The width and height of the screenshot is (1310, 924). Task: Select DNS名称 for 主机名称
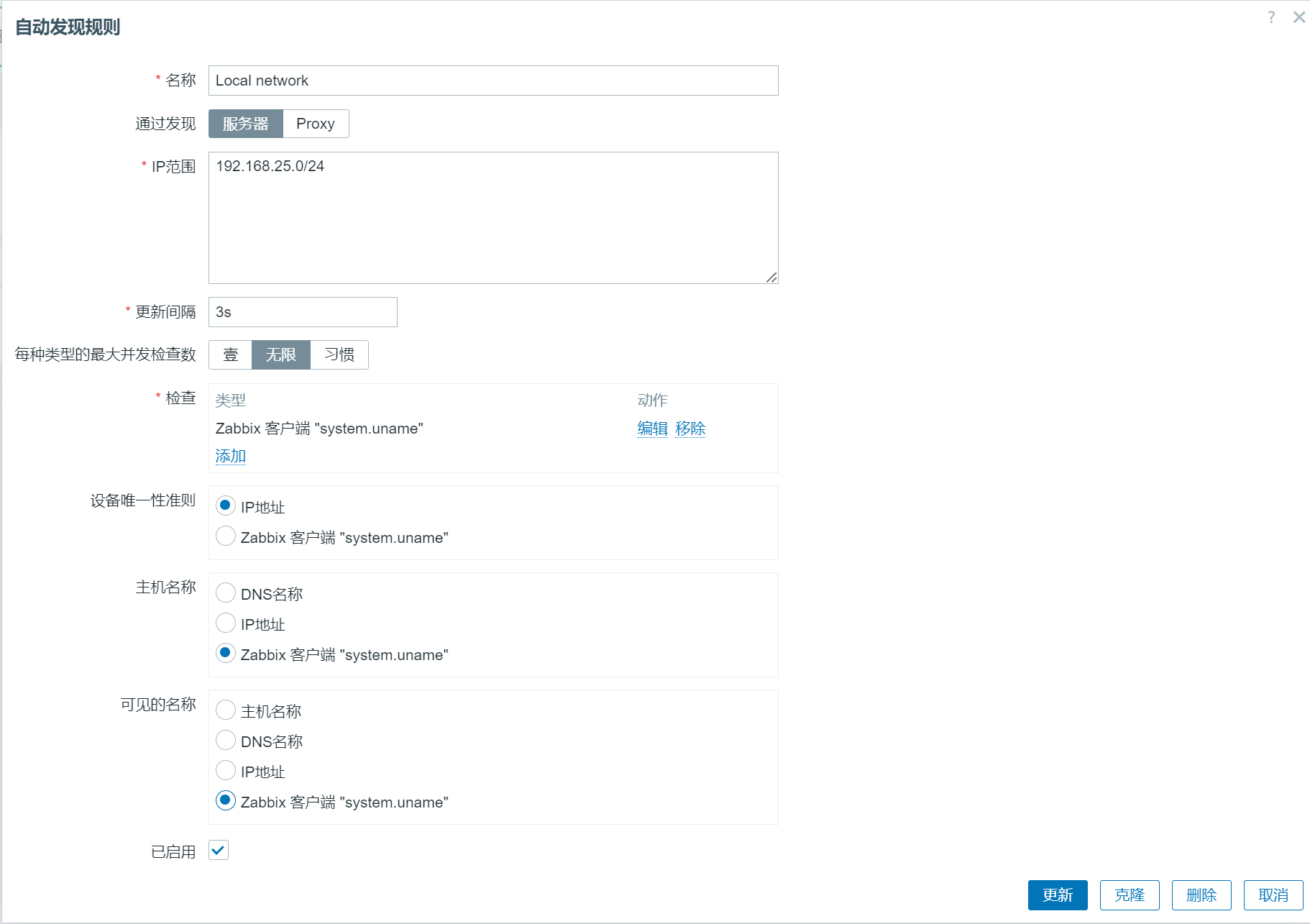[226, 593]
